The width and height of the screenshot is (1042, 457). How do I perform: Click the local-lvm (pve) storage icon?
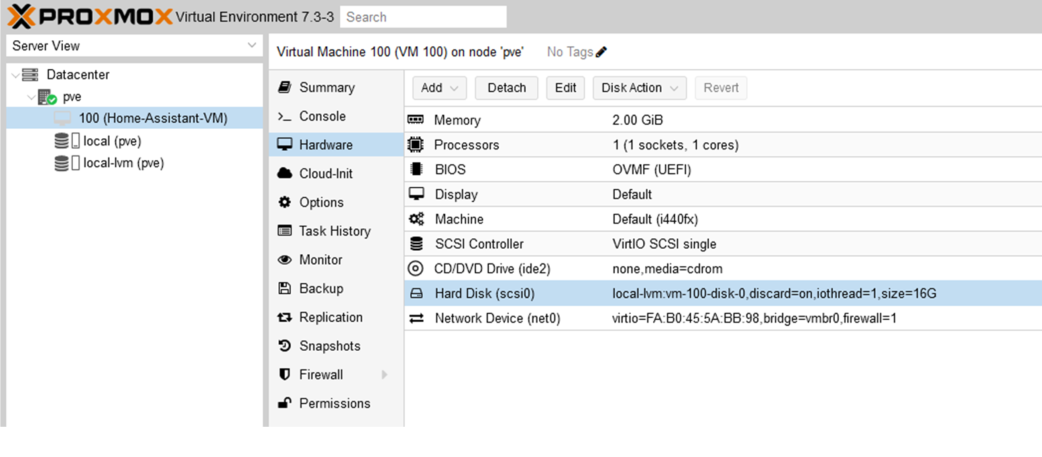coord(67,163)
